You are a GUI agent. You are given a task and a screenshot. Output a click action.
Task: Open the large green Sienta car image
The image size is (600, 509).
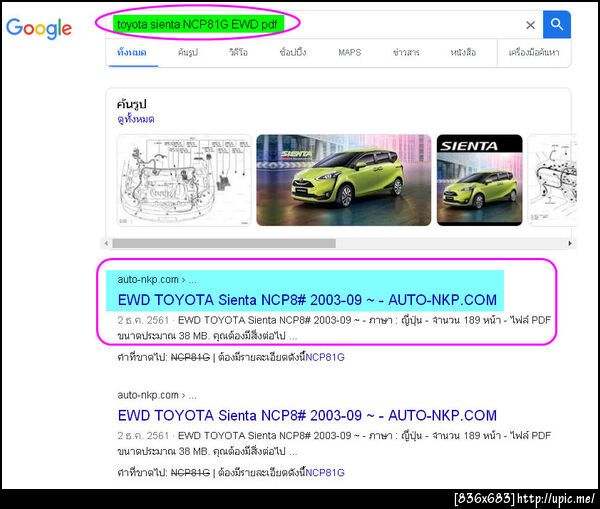click(344, 180)
